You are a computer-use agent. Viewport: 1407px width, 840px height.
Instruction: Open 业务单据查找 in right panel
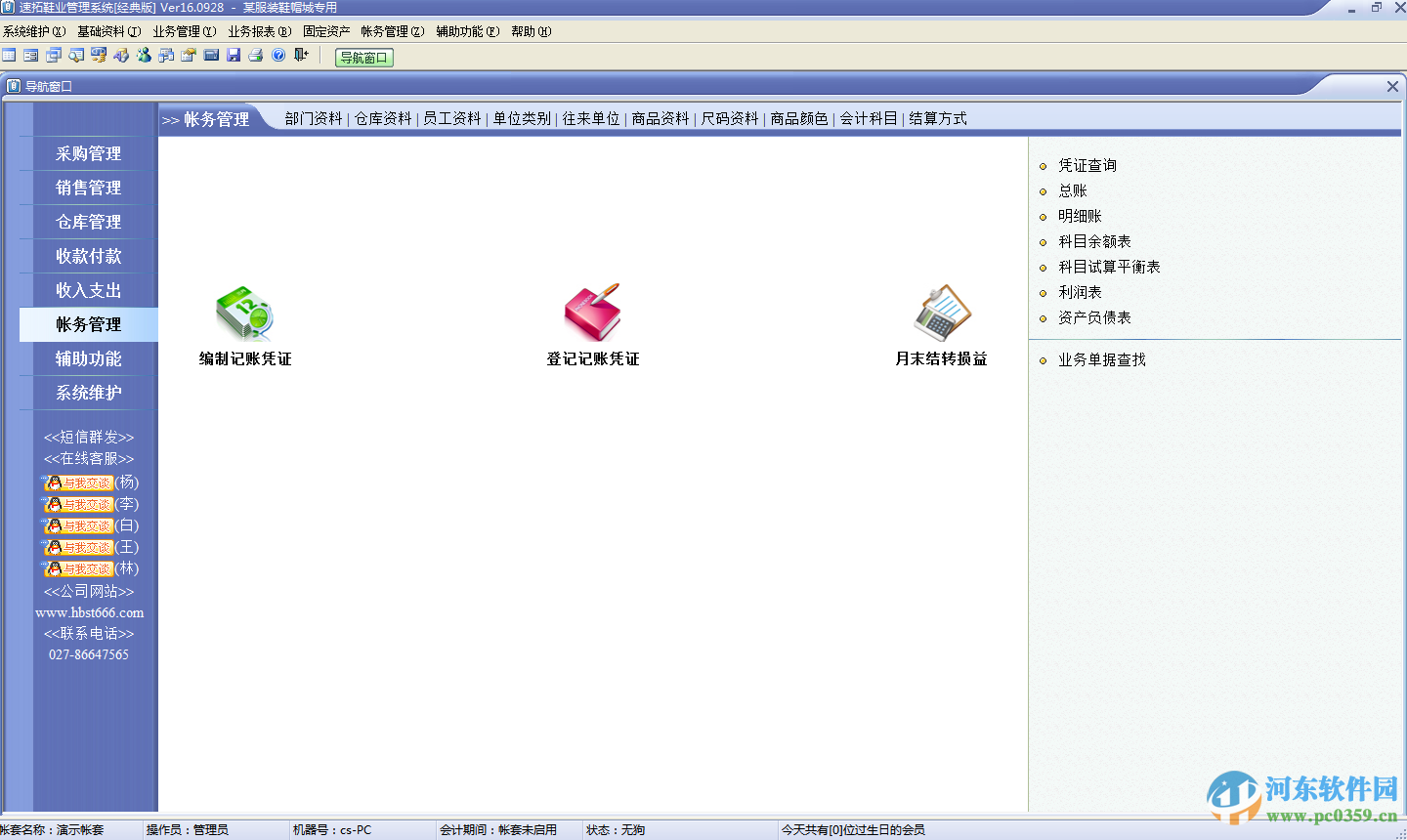coord(1102,359)
